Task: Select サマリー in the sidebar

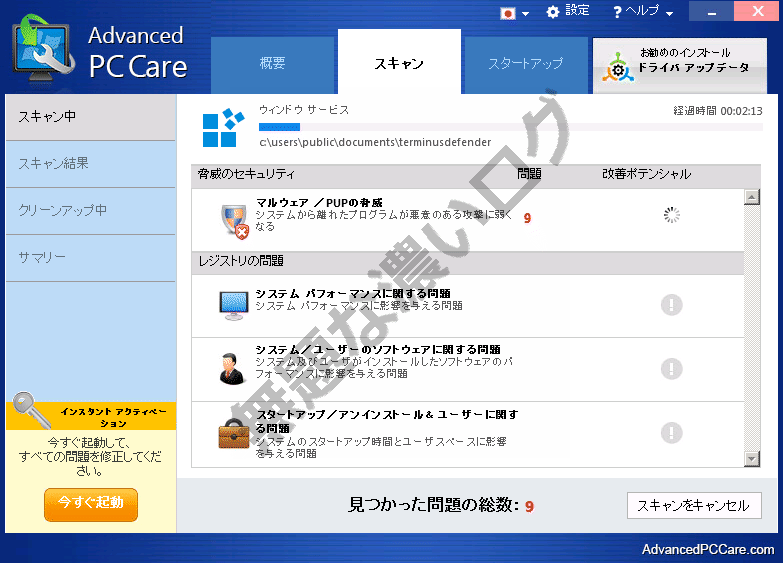Action: [x=90, y=258]
